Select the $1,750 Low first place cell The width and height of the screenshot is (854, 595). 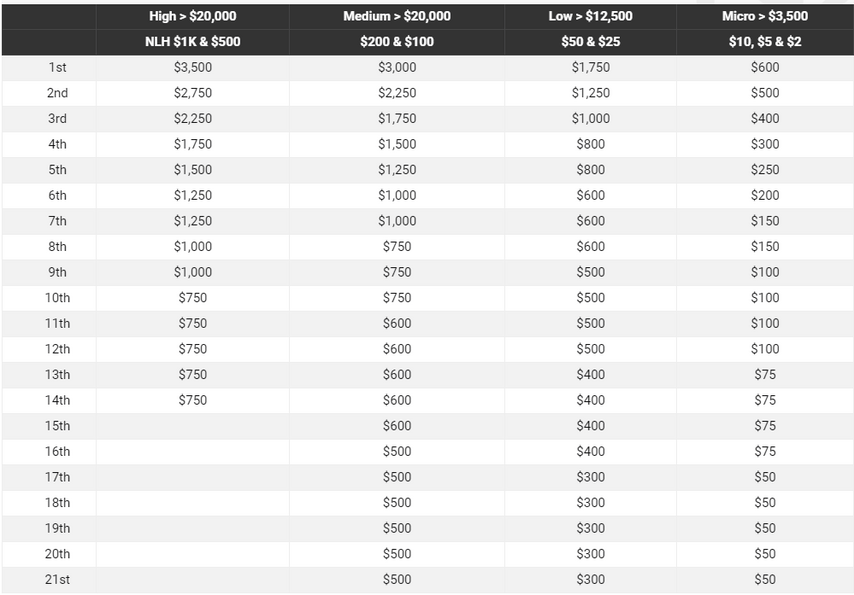point(590,68)
